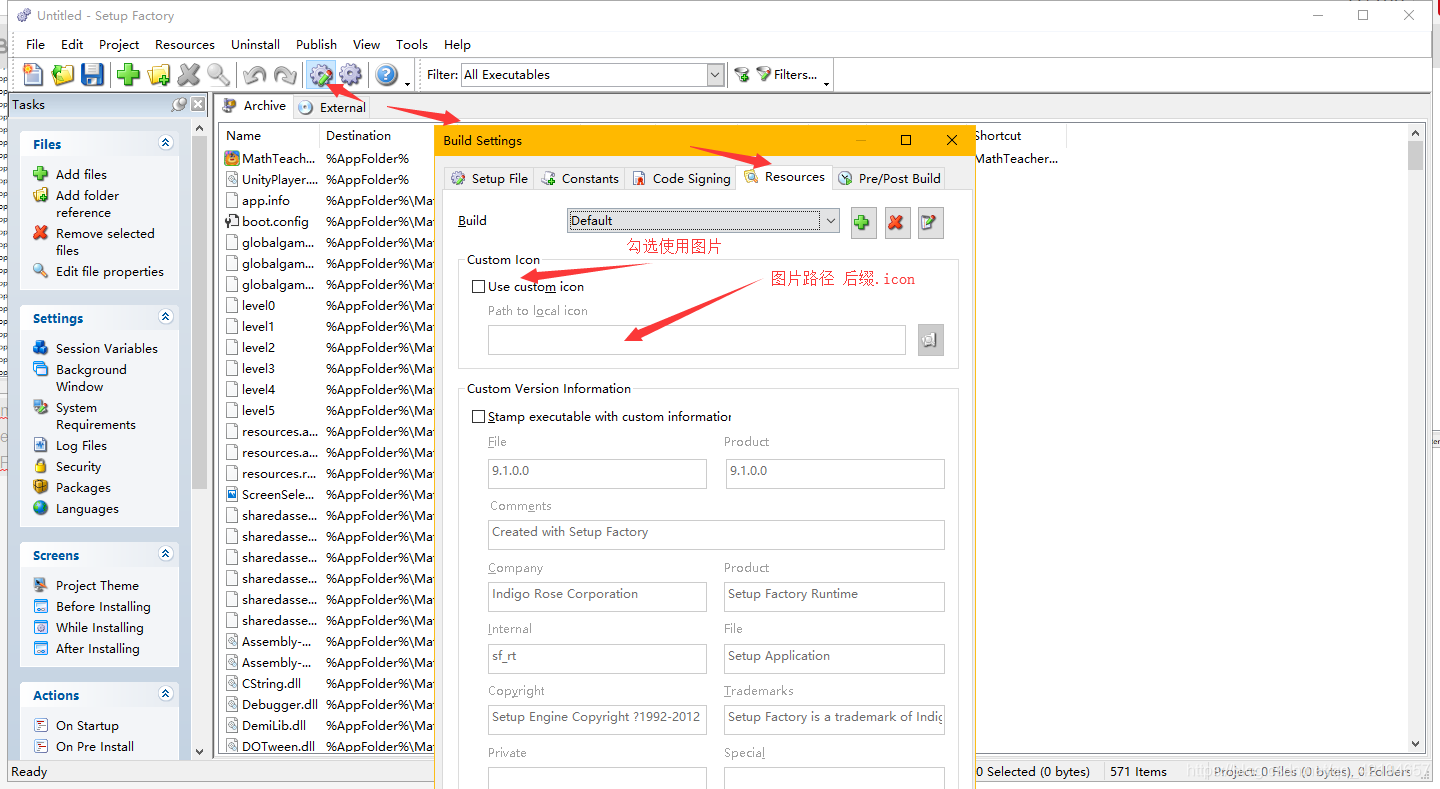Viewport: 1440px width, 789px height.
Task: Collapse the Settings task group
Action: [166, 318]
